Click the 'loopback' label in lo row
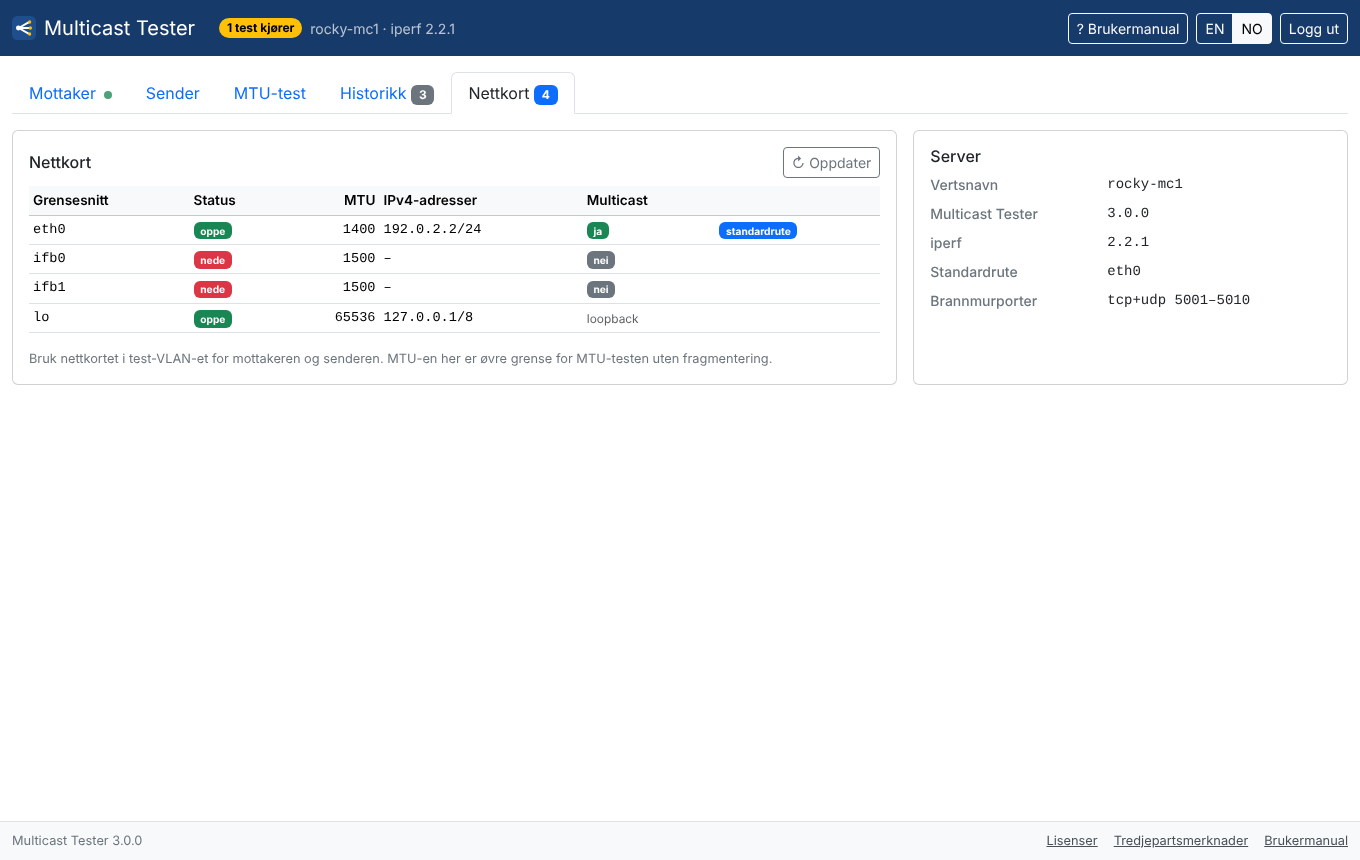Viewport: 1360px width, 860px height. (x=612, y=319)
